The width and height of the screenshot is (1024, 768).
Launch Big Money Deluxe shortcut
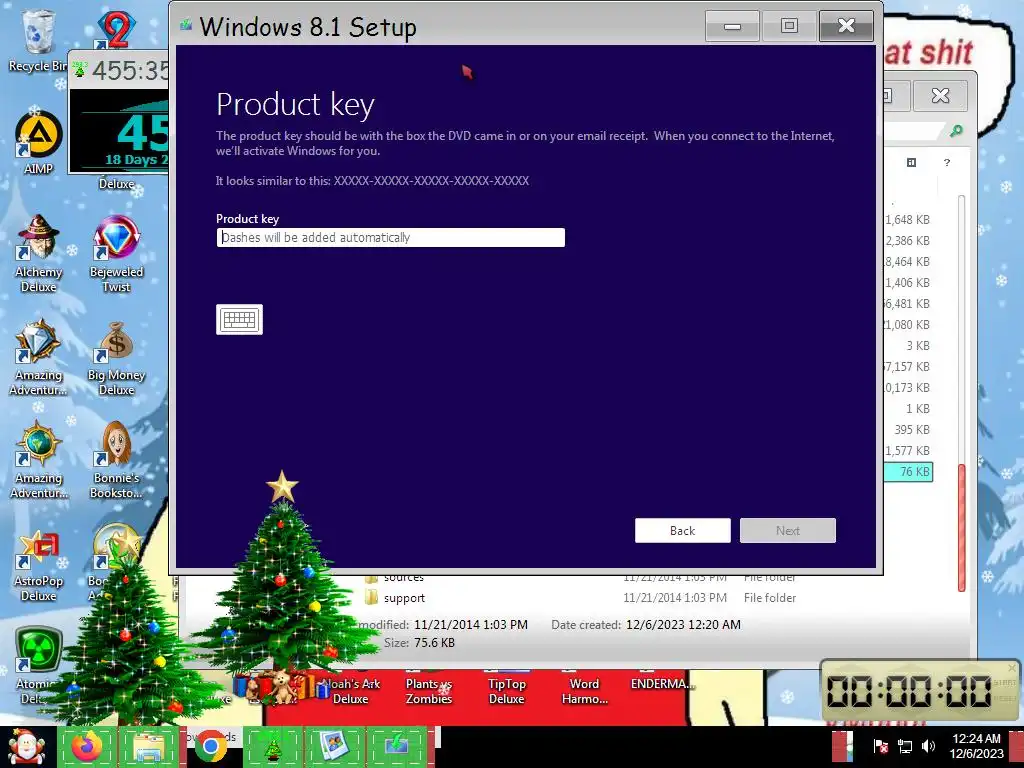[x=116, y=357]
